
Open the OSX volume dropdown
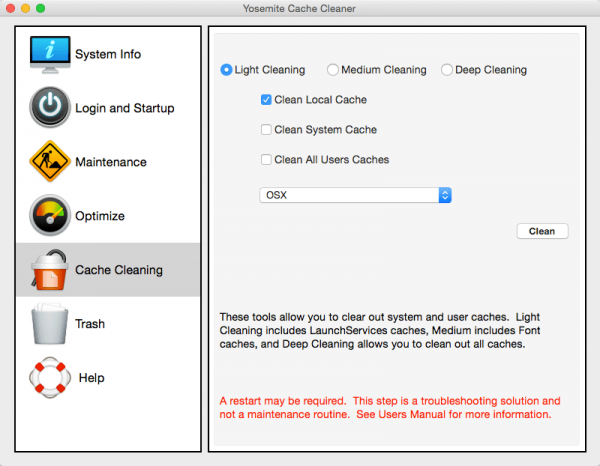point(355,195)
